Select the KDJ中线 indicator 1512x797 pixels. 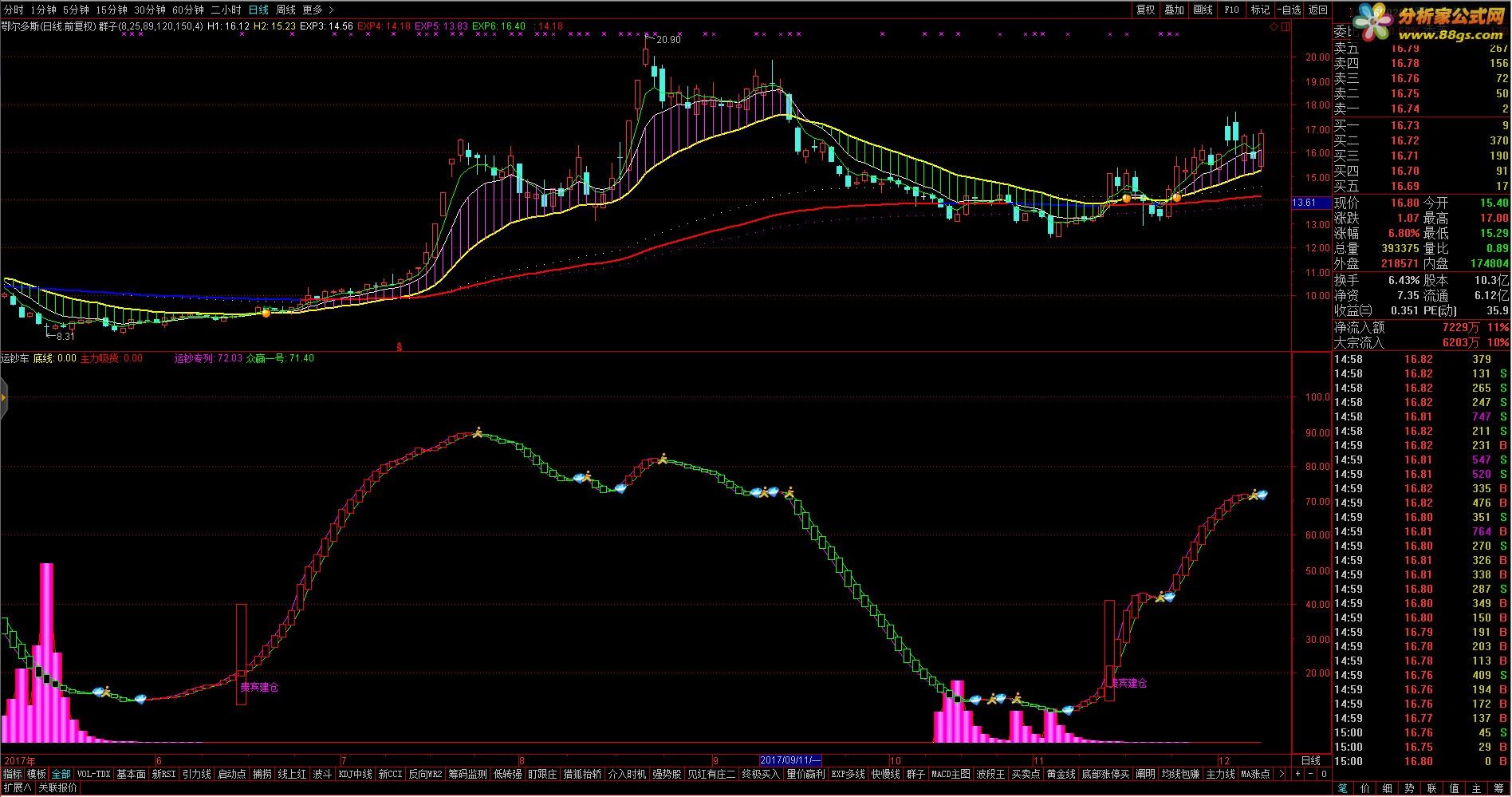pyautogui.click(x=356, y=774)
